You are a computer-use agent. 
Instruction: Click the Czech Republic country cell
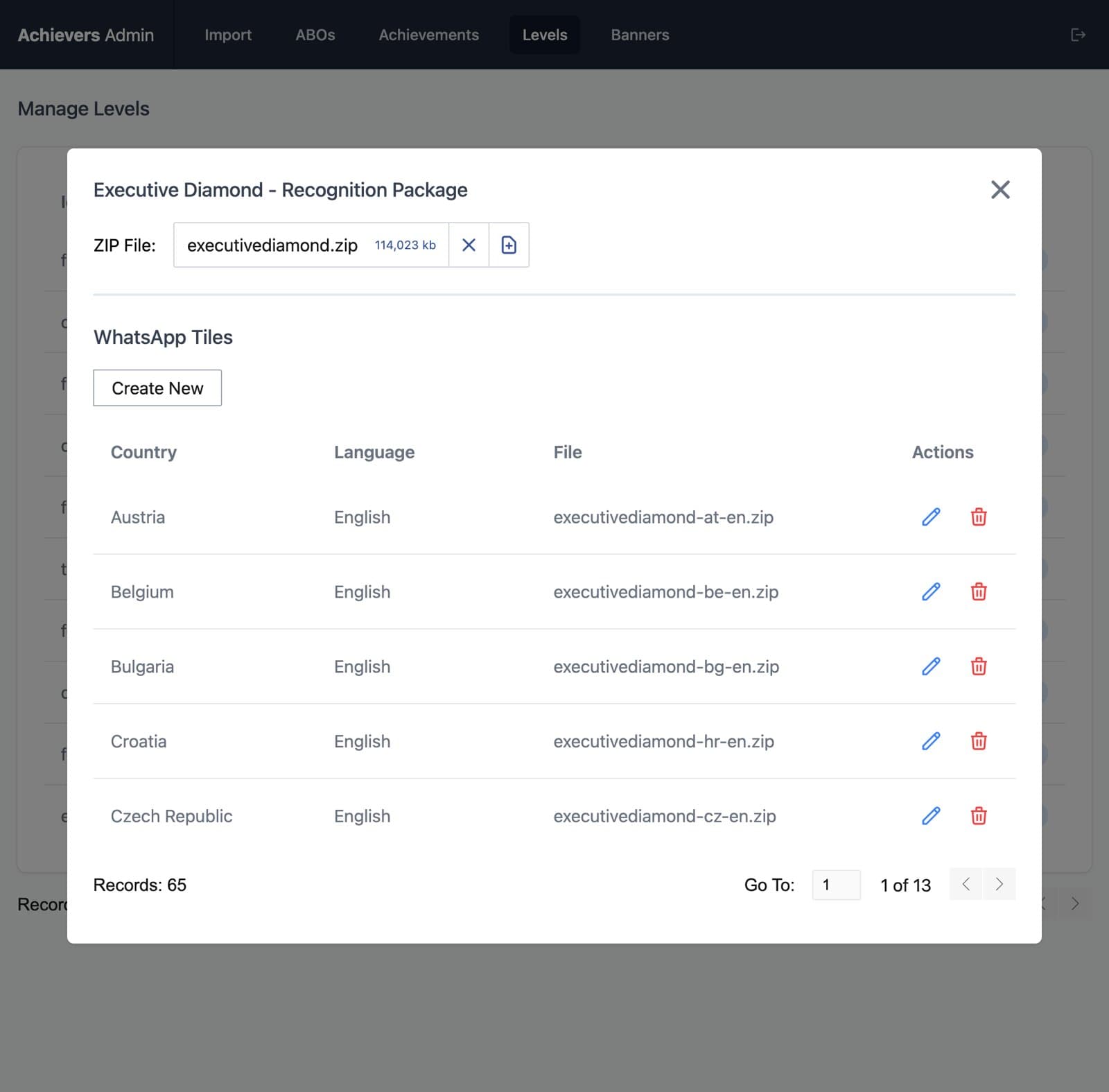click(x=171, y=816)
